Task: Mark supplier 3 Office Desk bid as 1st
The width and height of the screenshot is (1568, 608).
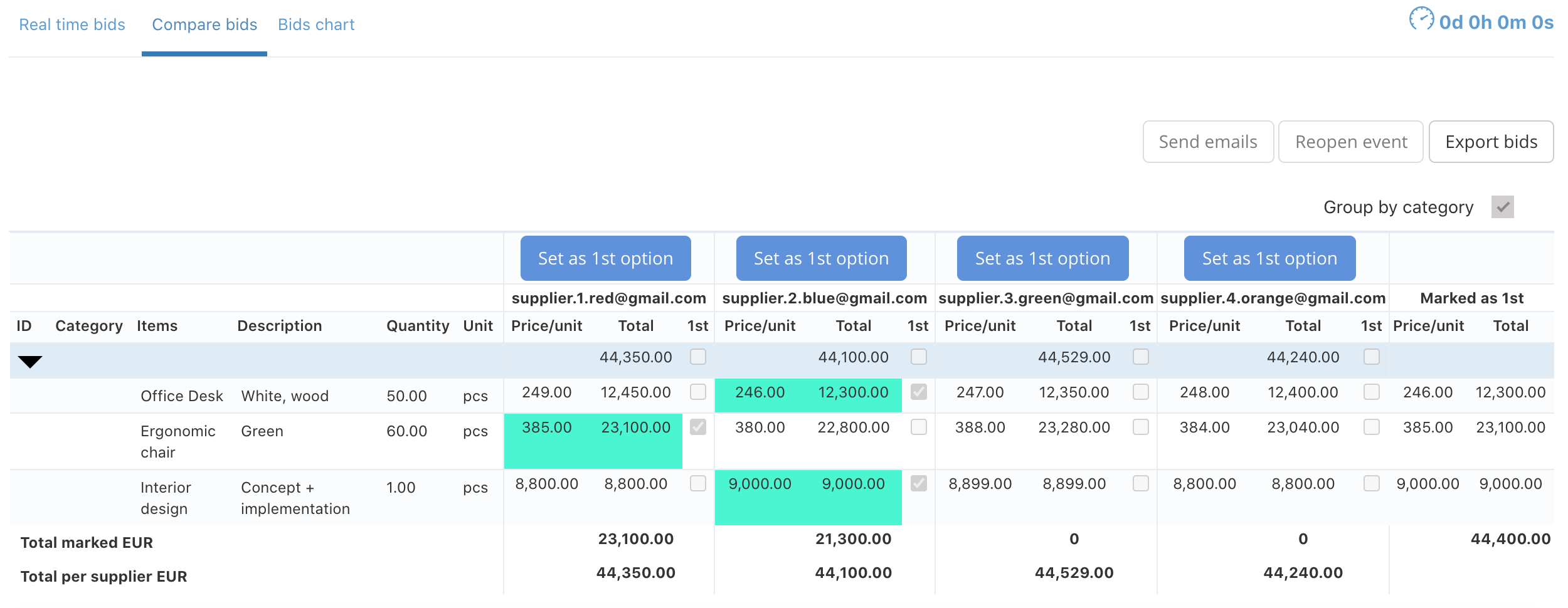Action: (x=1141, y=392)
